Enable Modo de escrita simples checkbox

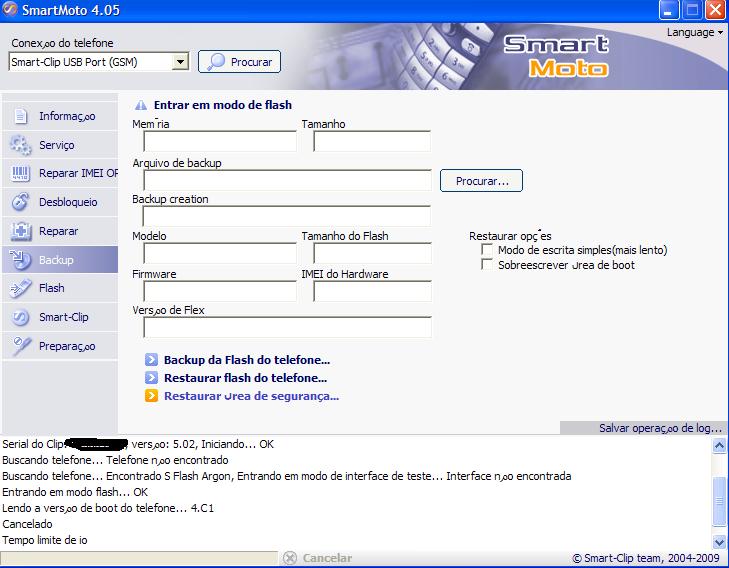point(487,250)
